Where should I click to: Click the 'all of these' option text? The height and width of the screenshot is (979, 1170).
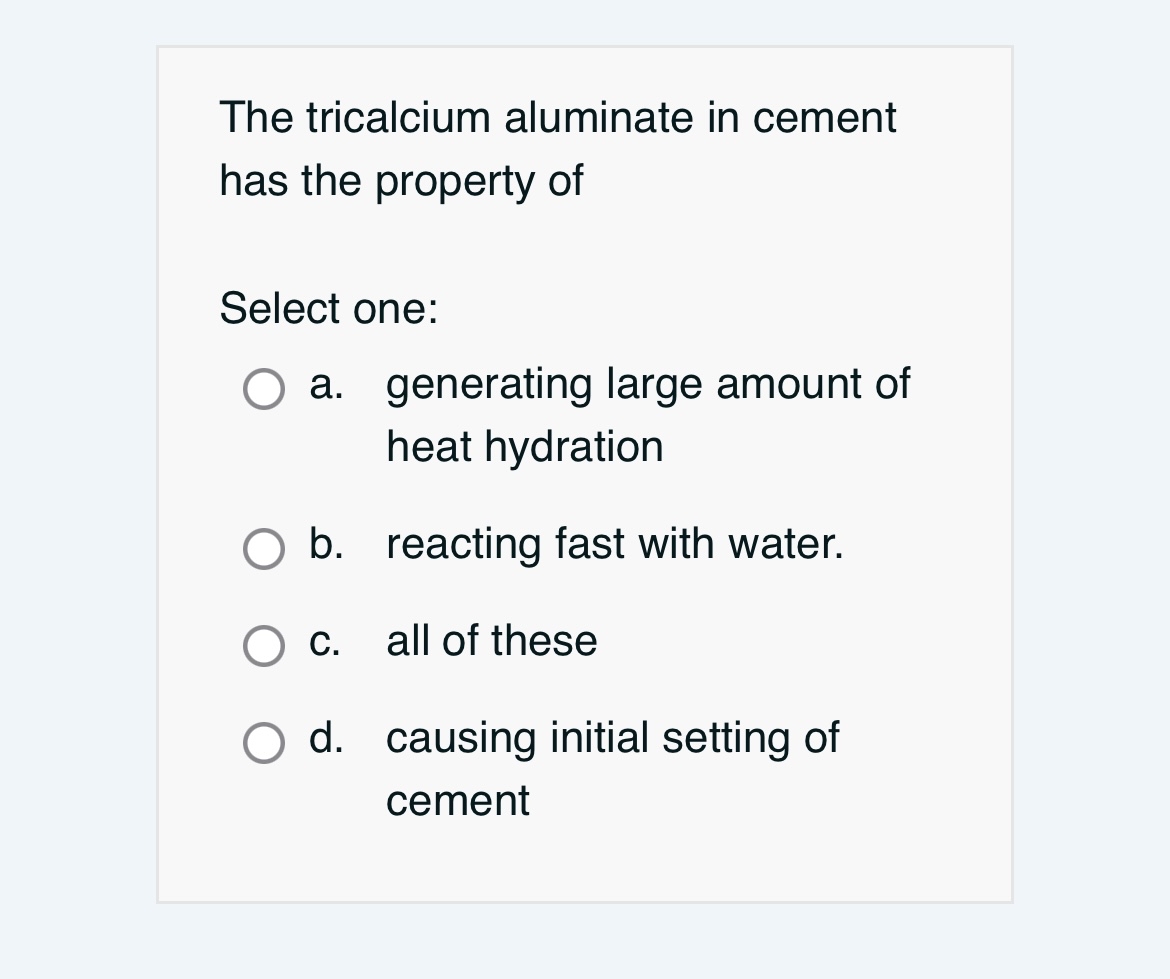click(491, 642)
